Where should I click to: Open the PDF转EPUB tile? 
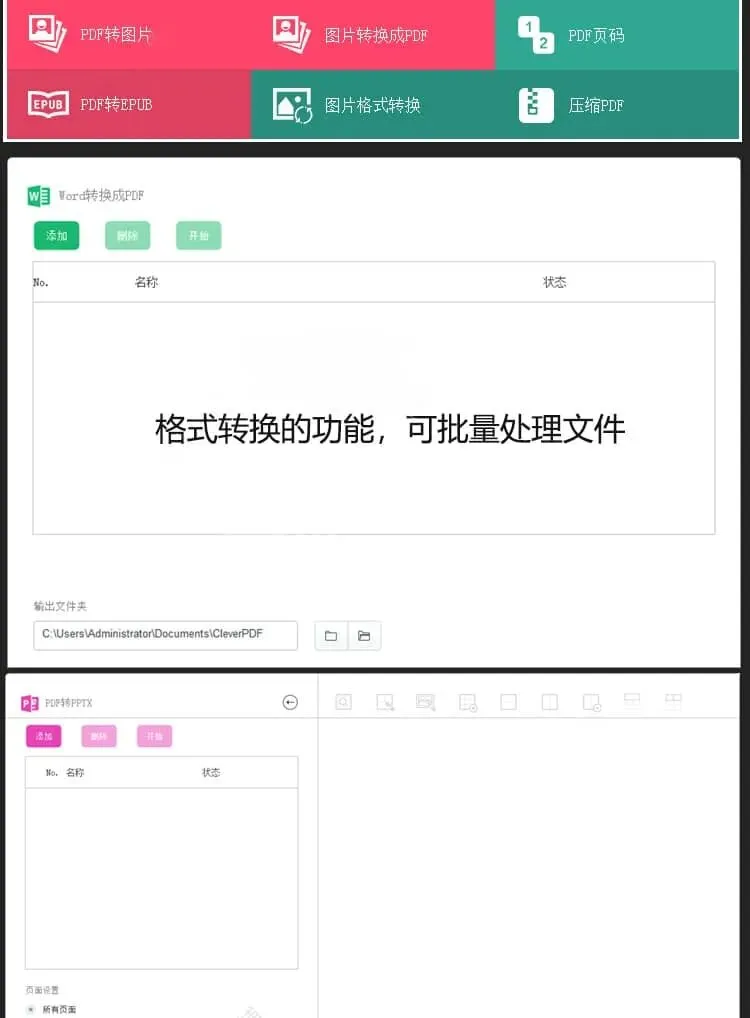129,104
